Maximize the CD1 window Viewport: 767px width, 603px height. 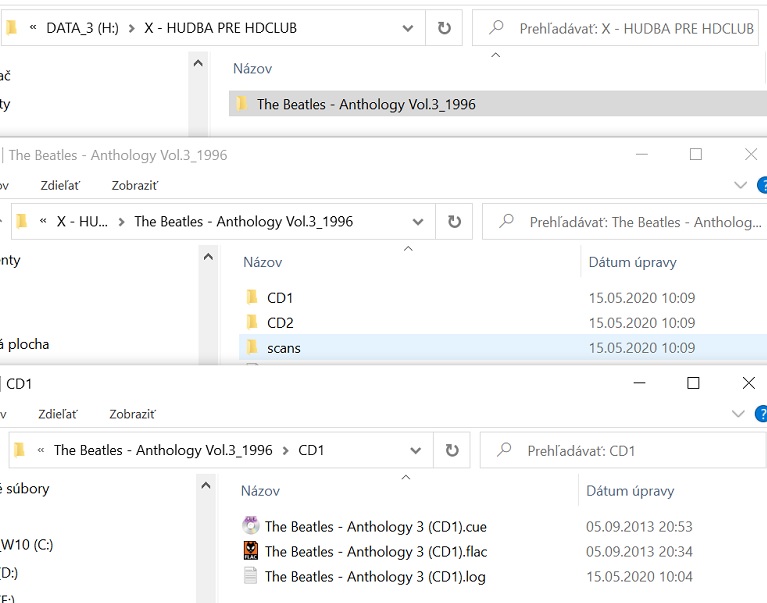[x=693, y=383]
